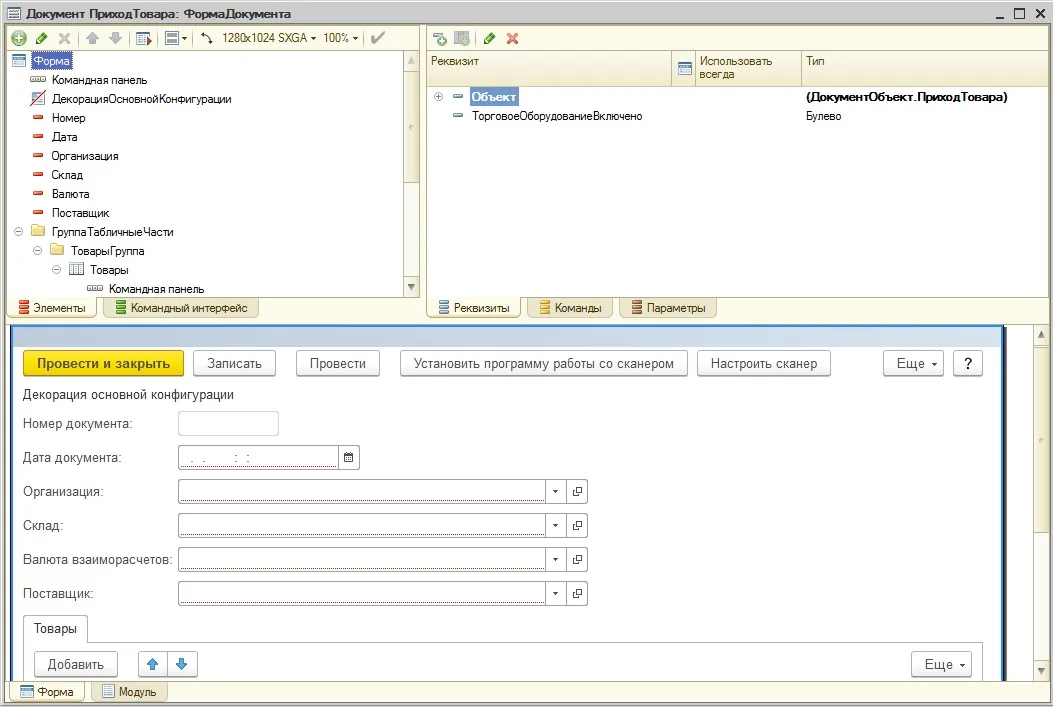Open the 100% zoom dropdown

click(340, 38)
